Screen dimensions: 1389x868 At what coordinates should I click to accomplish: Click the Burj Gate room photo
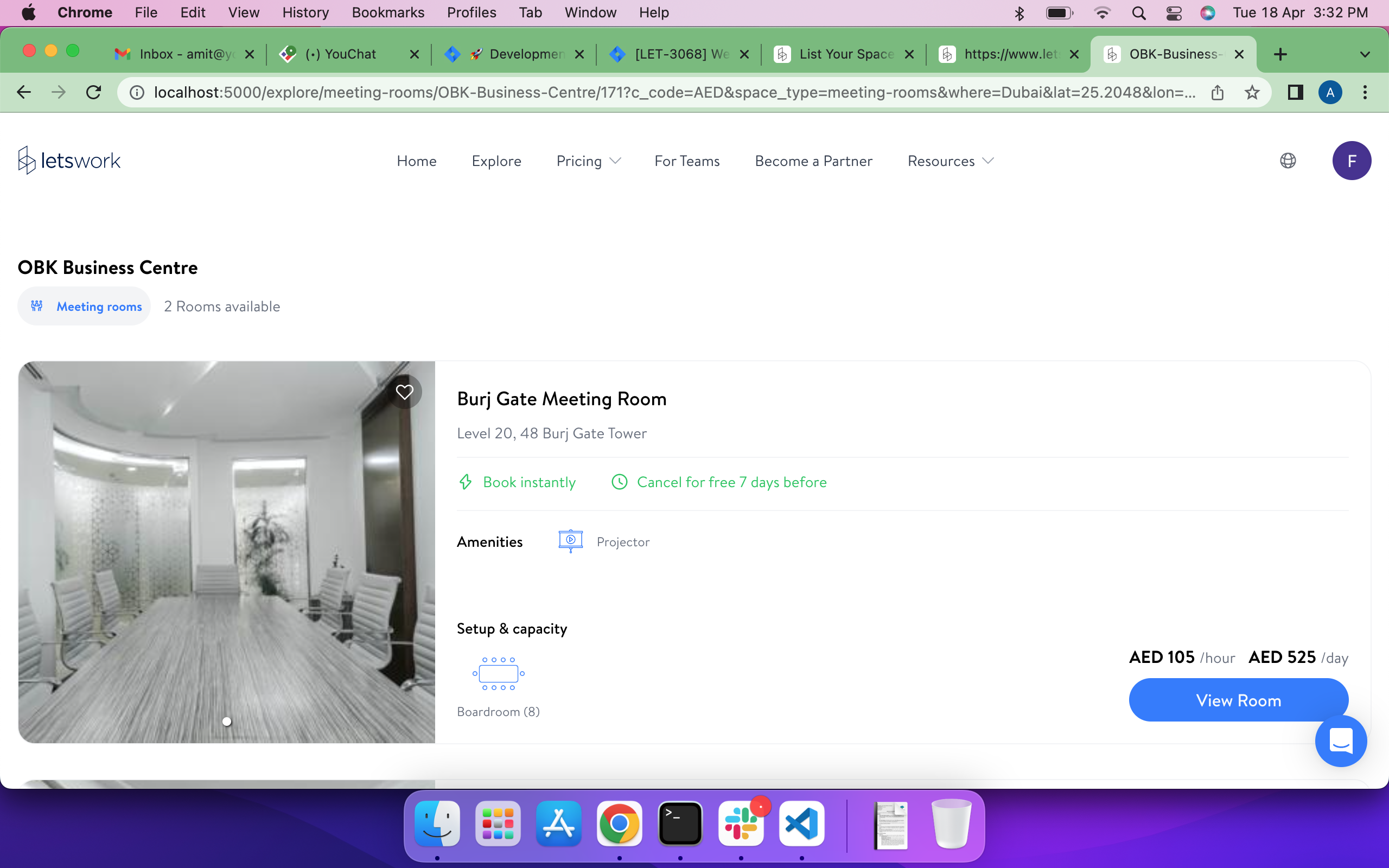[227, 552]
